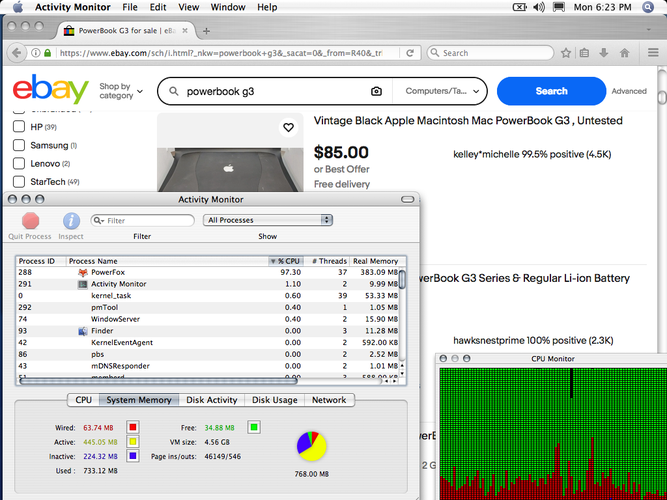The height and width of the screenshot is (500, 667).
Task: Open the File menu
Action: 130,7
